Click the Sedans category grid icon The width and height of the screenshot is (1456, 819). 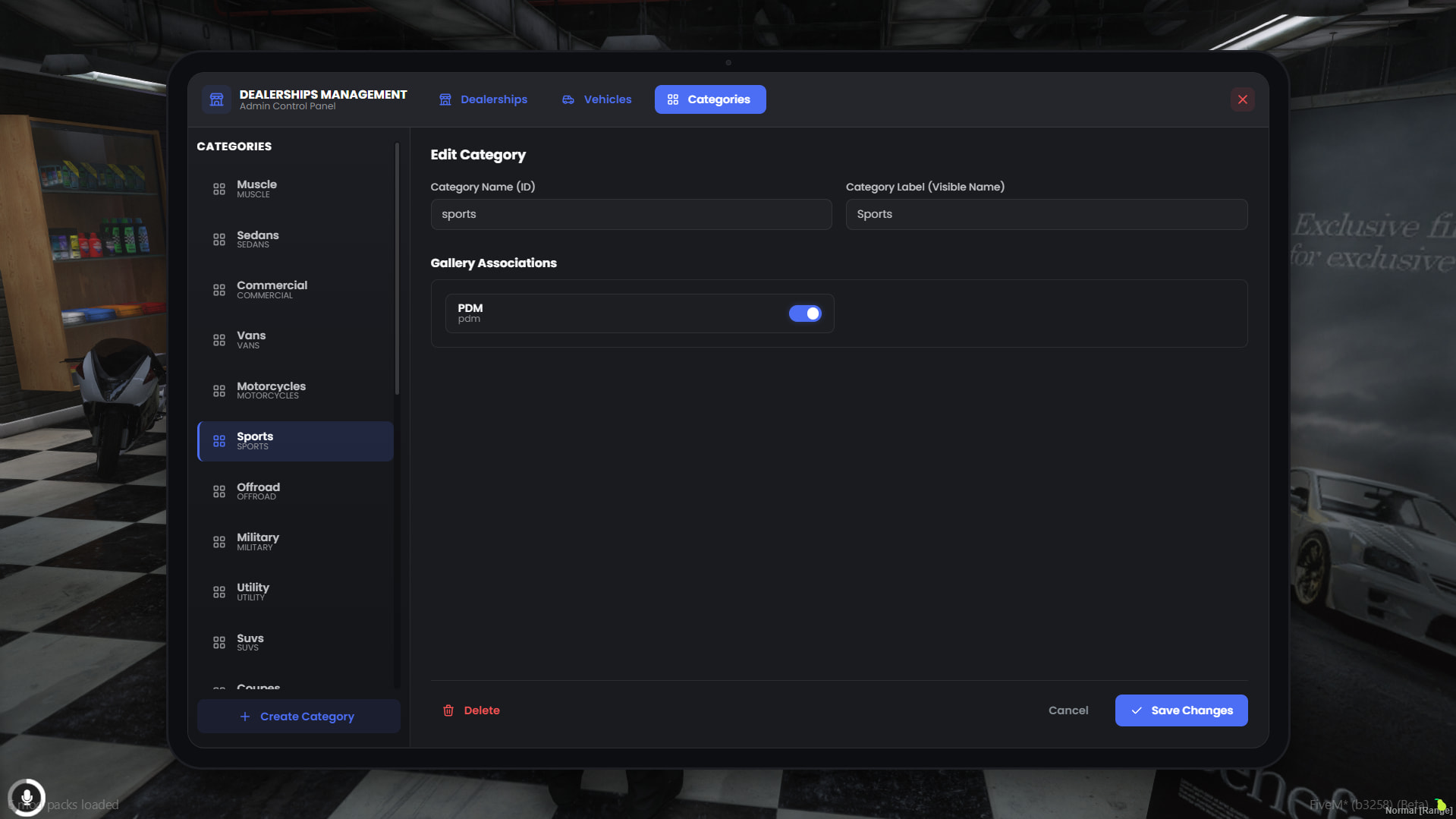click(x=219, y=240)
